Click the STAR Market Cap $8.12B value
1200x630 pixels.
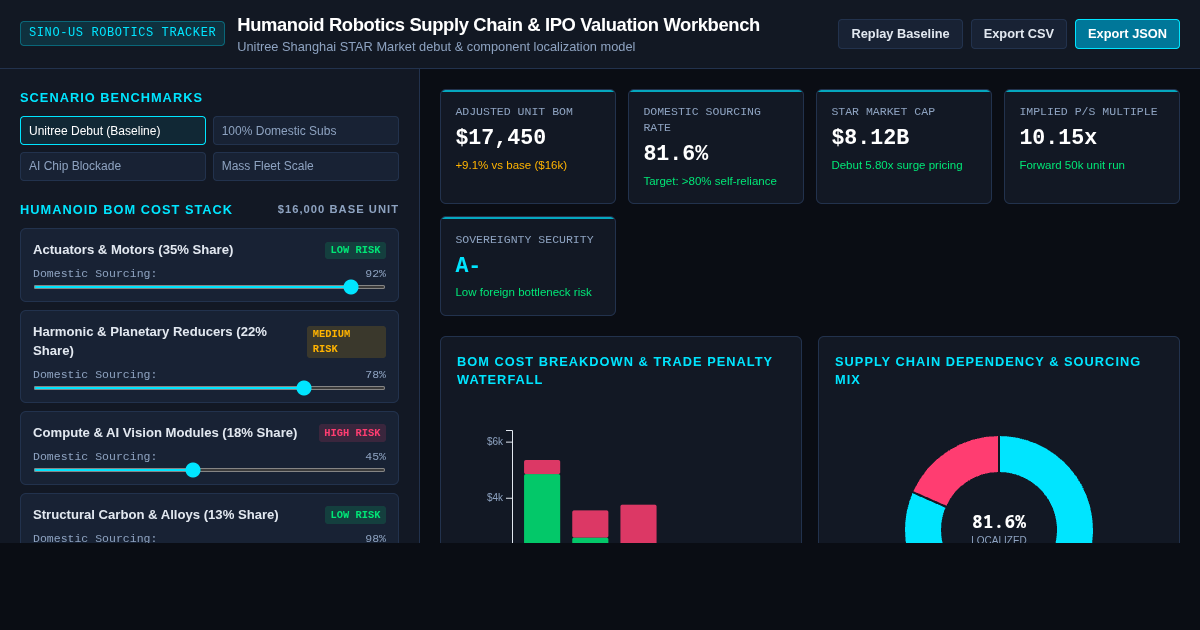(x=870, y=138)
